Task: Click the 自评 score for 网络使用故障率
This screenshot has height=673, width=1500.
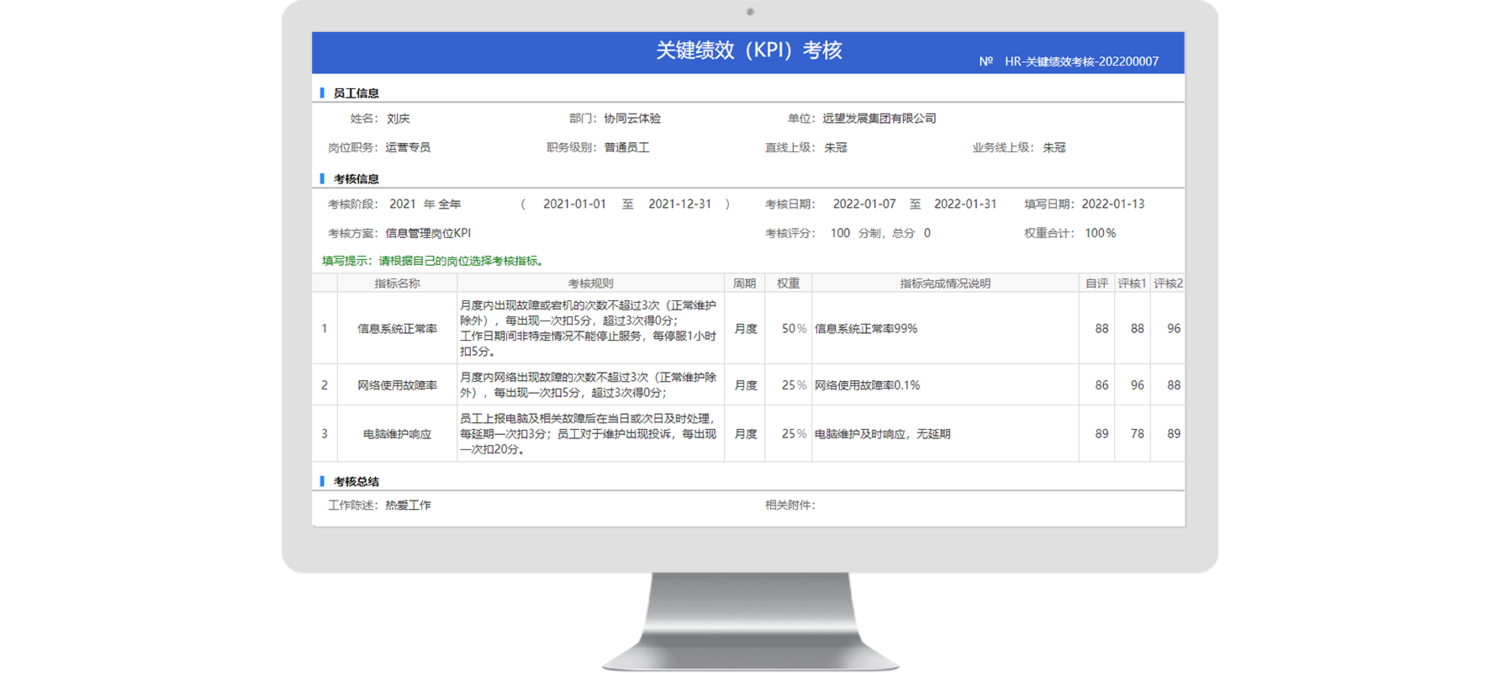Action: [1101, 386]
